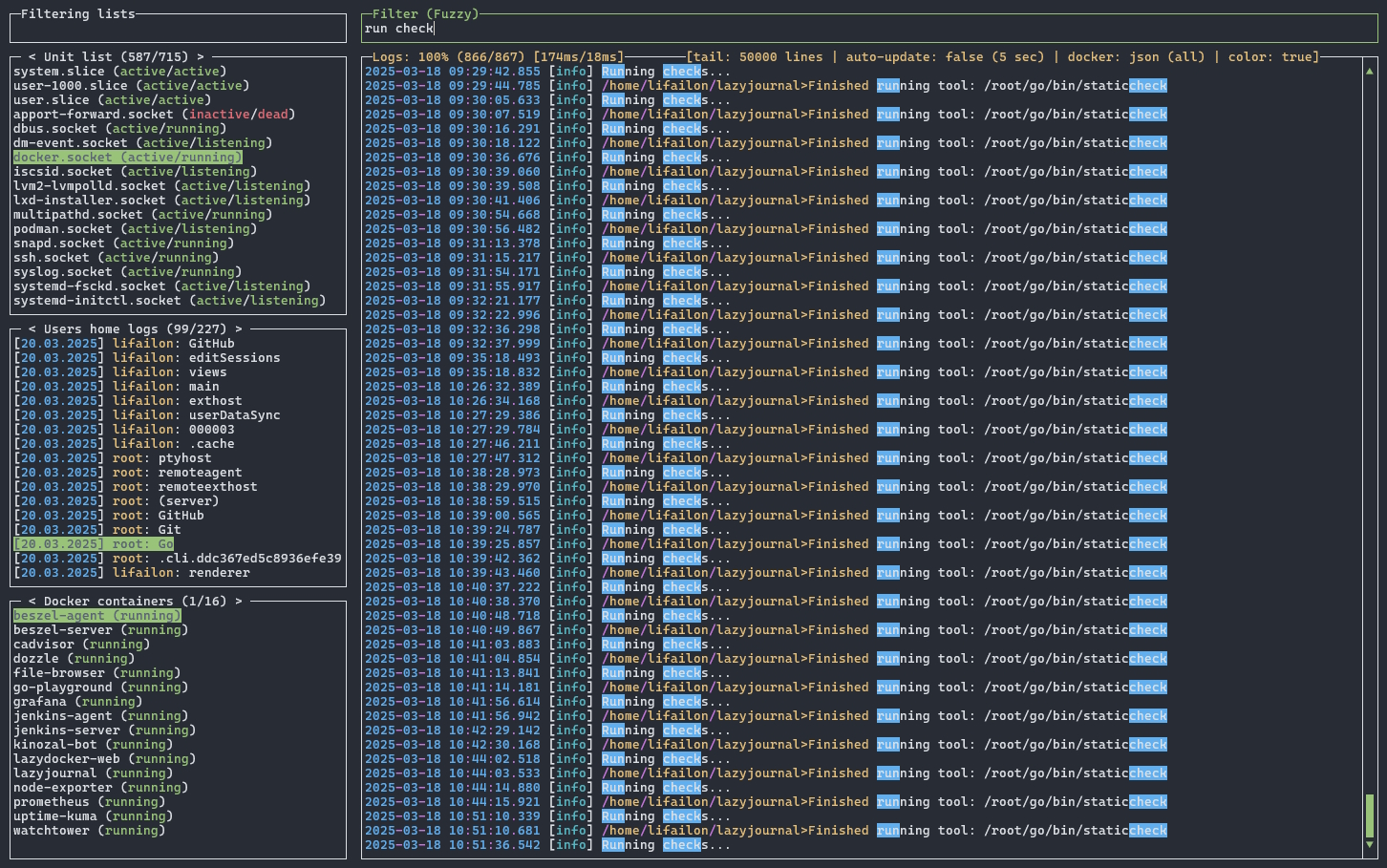Open the lifailon: renderer log entry
Screen dimensions: 1387x868
pyautogui.click(x=132, y=573)
